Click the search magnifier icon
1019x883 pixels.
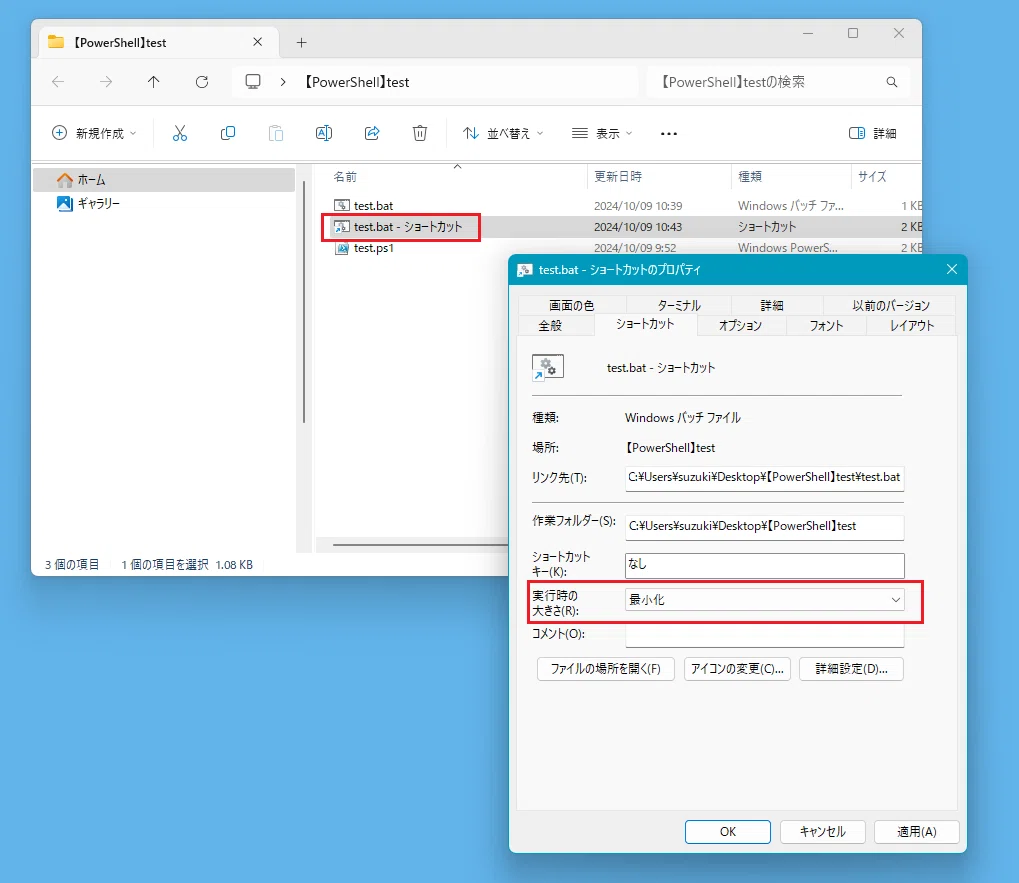tap(892, 82)
